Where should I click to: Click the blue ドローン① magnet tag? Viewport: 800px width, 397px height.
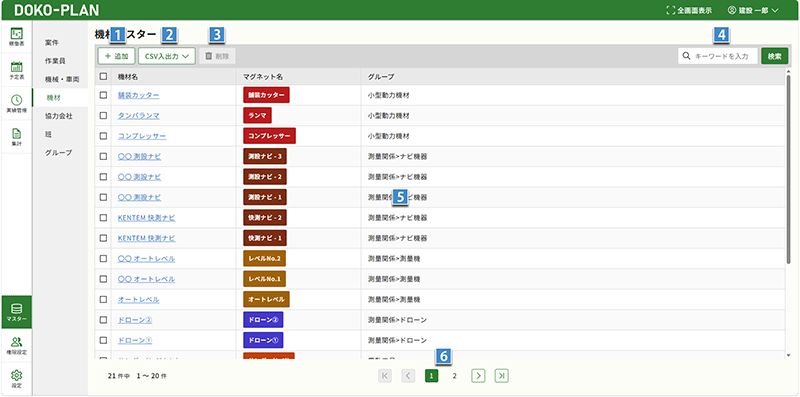[263, 340]
